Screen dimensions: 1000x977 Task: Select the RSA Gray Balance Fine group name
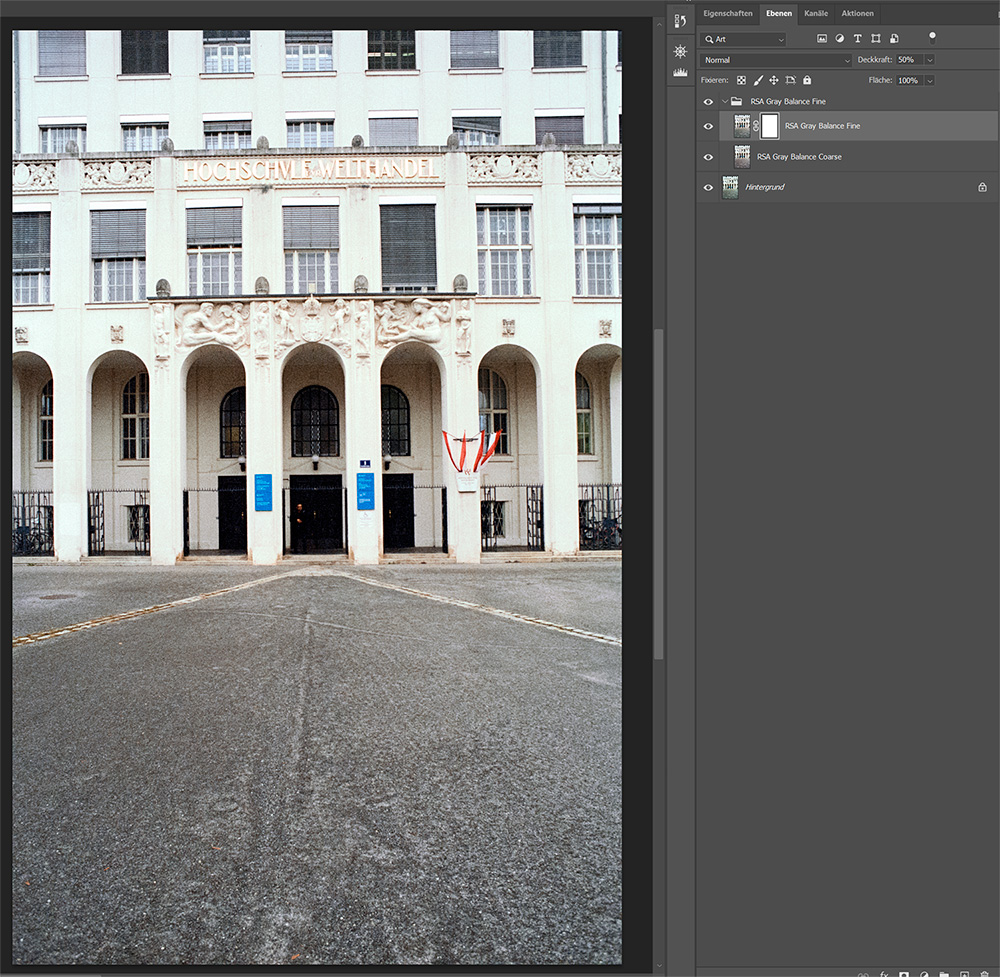788,101
